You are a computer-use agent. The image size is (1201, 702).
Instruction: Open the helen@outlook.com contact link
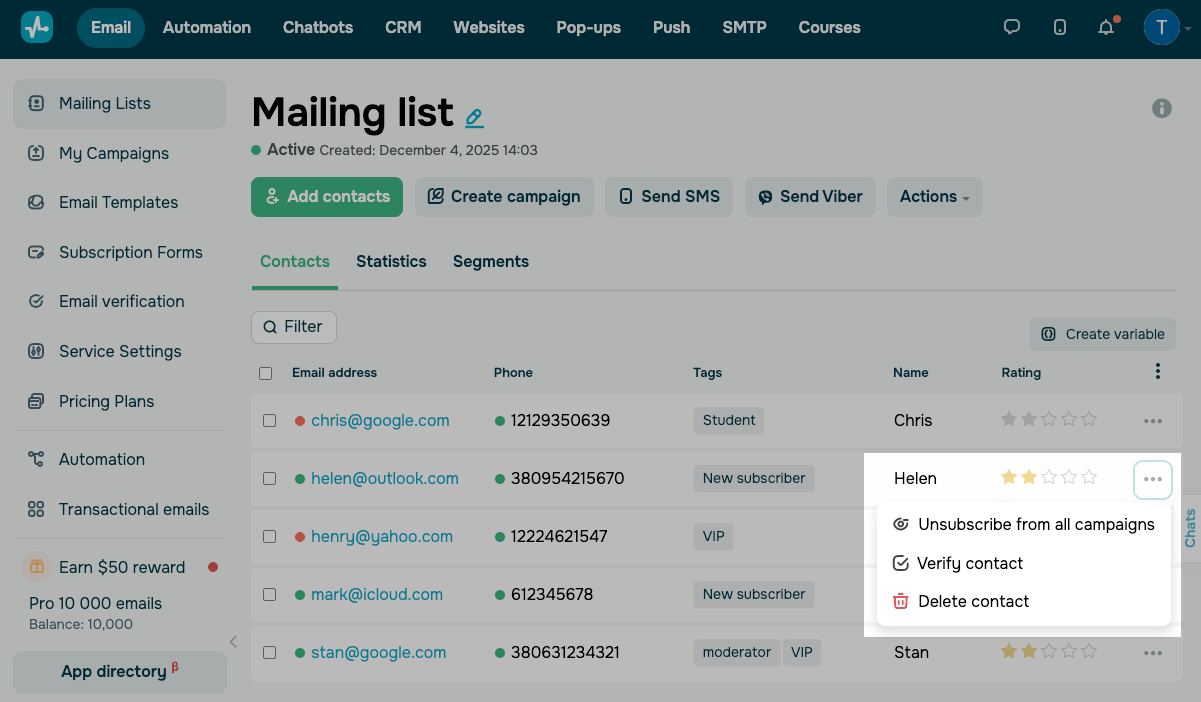pyautogui.click(x=385, y=479)
